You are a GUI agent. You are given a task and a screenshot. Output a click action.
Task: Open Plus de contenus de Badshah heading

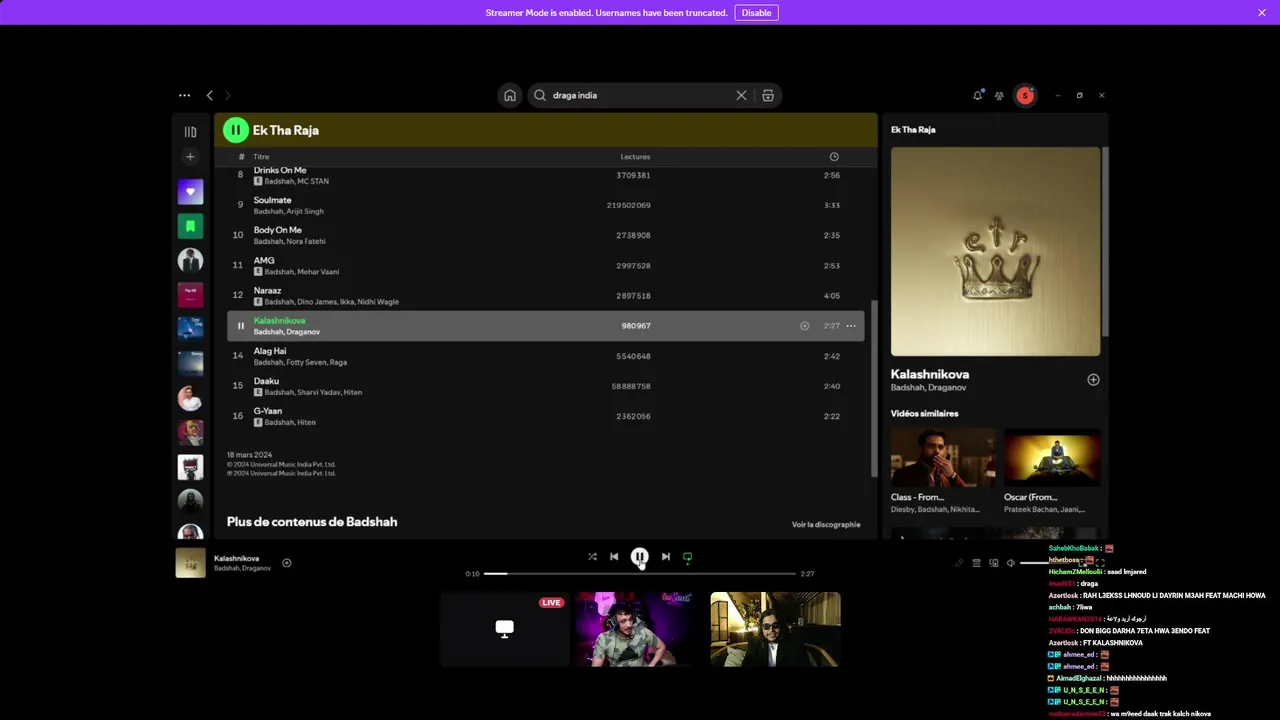(x=312, y=522)
